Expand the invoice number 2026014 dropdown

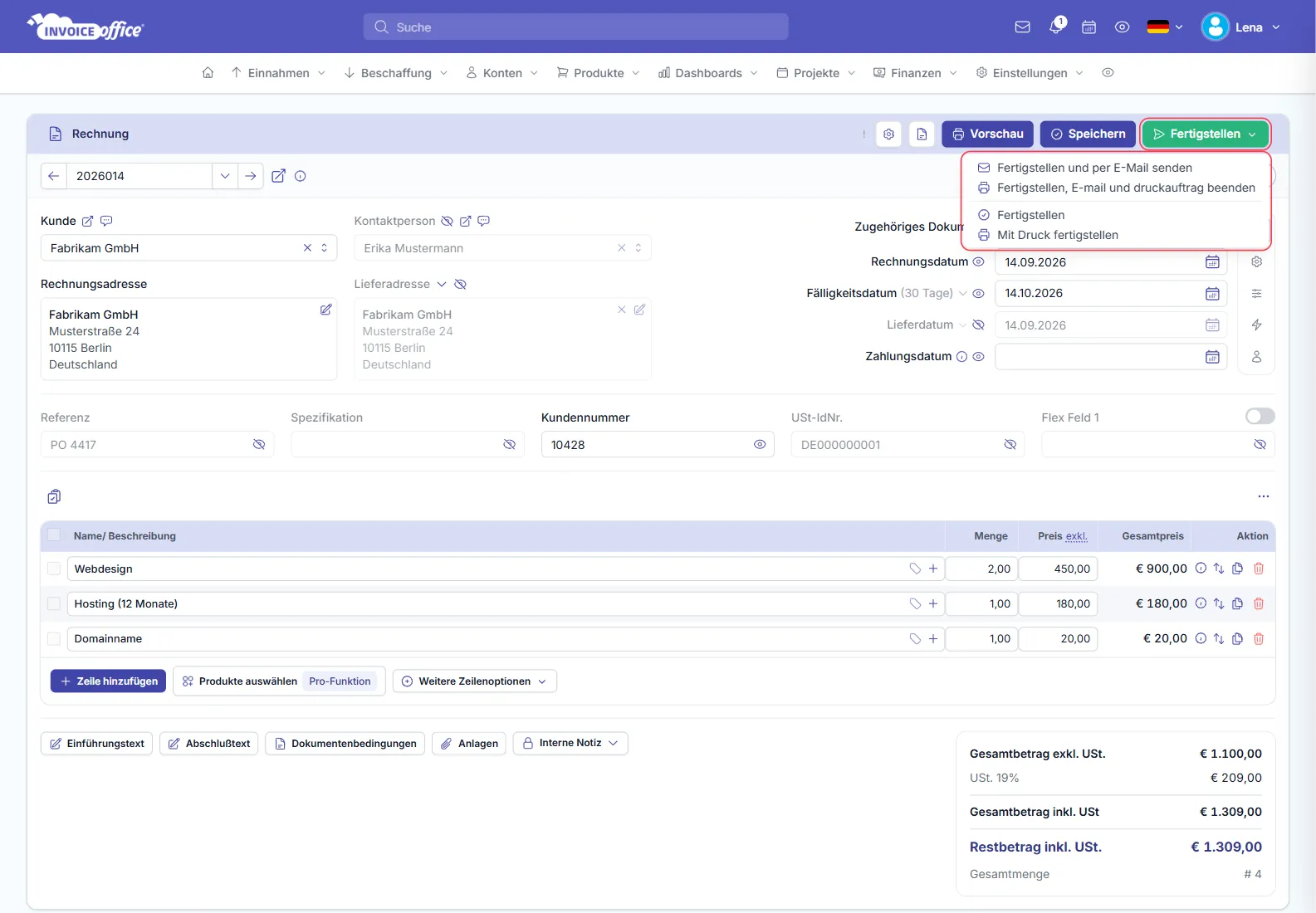(x=224, y=176)
